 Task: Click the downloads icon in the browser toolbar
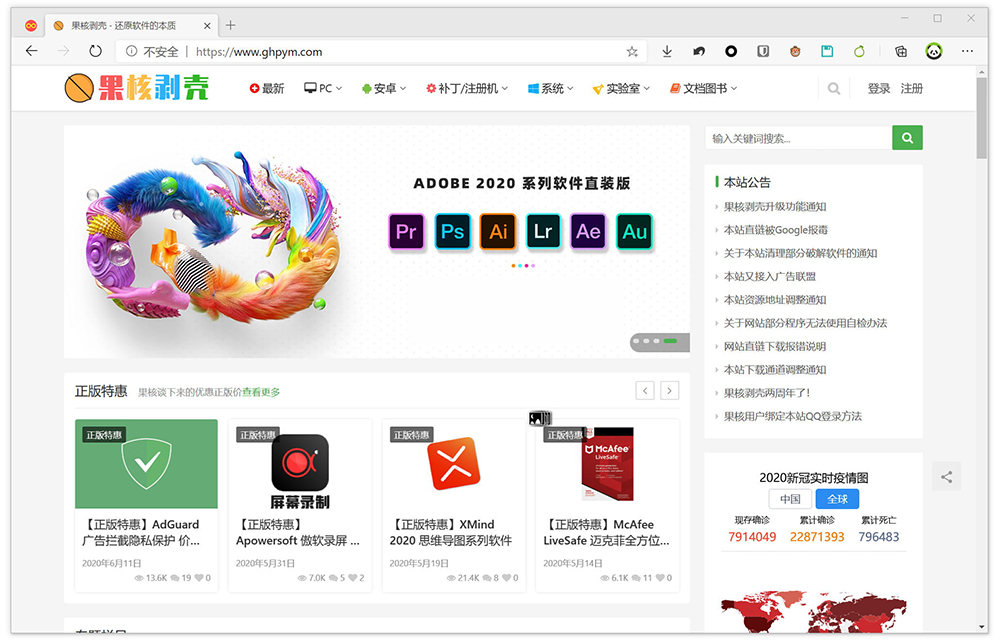(x=668, y=51)
